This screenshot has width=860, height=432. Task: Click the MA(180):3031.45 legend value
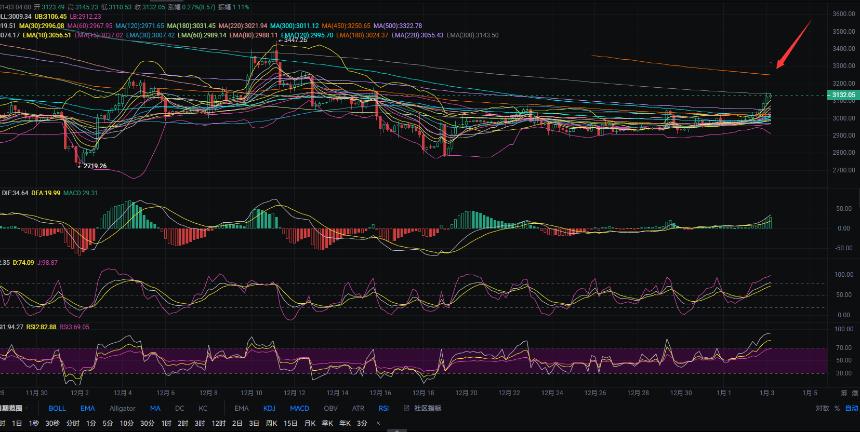pyautogui.click(x=191, y=26)
